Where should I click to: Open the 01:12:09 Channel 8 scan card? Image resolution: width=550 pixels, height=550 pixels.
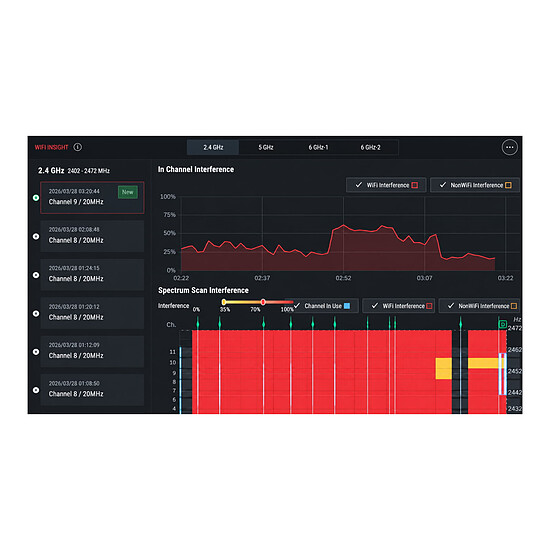click(x=92, y=351)
